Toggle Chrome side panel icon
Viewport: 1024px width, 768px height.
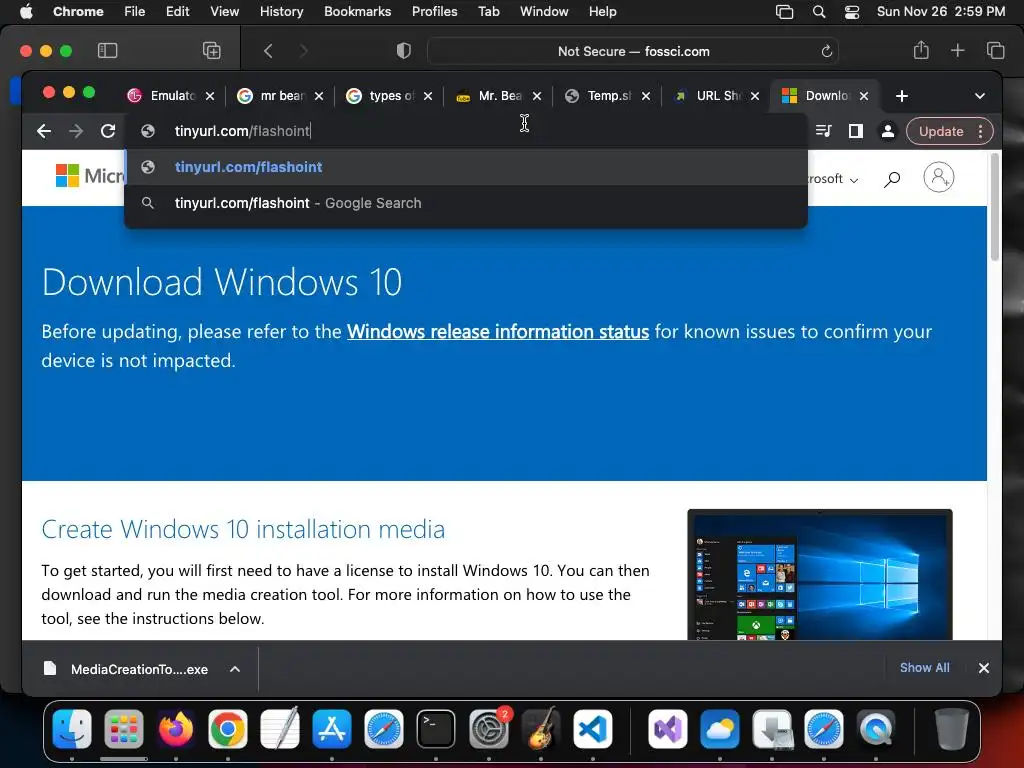tap(856, 131)
